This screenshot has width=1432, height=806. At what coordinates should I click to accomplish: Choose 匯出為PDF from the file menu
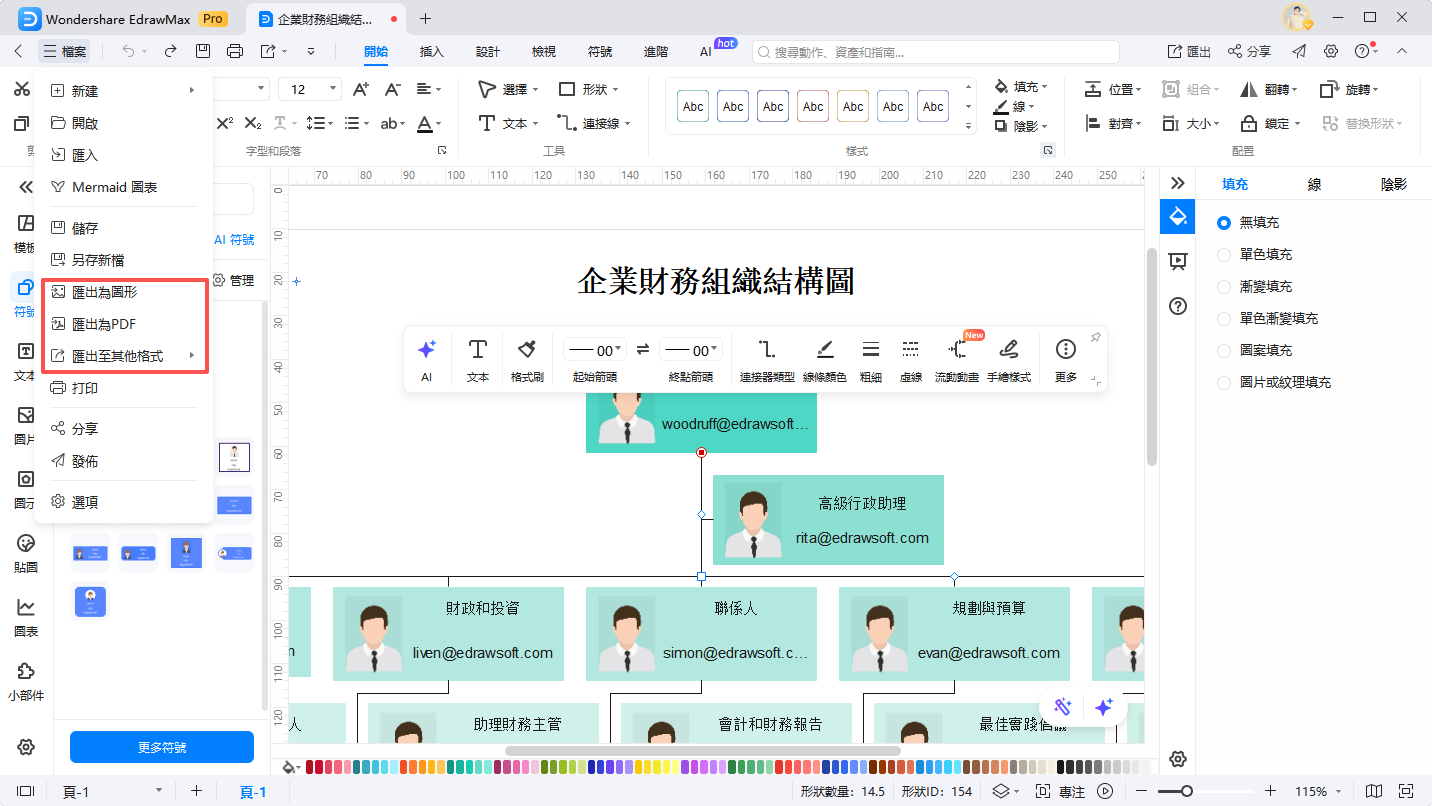click(105, 323)
